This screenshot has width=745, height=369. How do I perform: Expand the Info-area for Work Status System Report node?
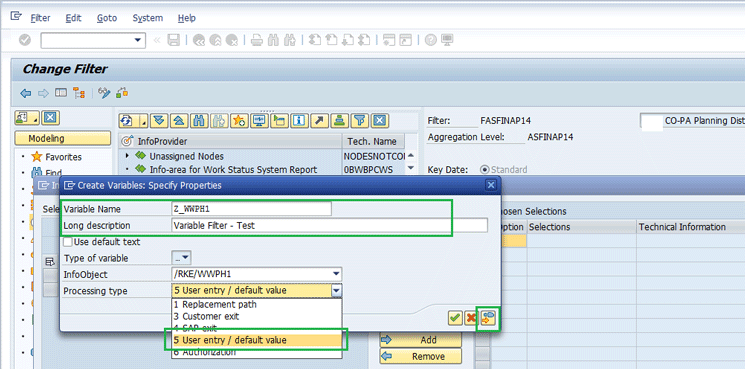(127, 169)
